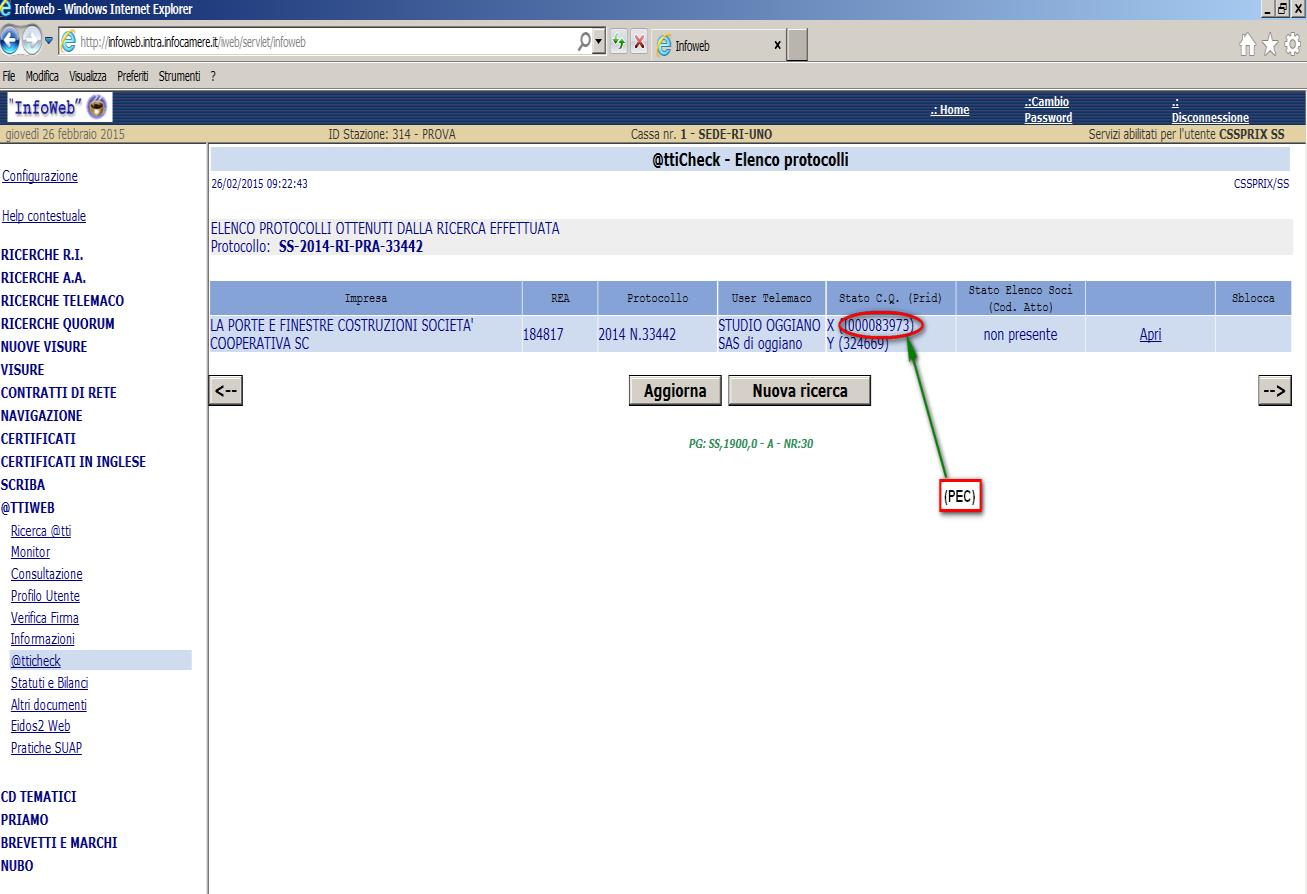Open BREVETTI E MARCHI section
This screenshot has height=894, width=1307.
59,844
